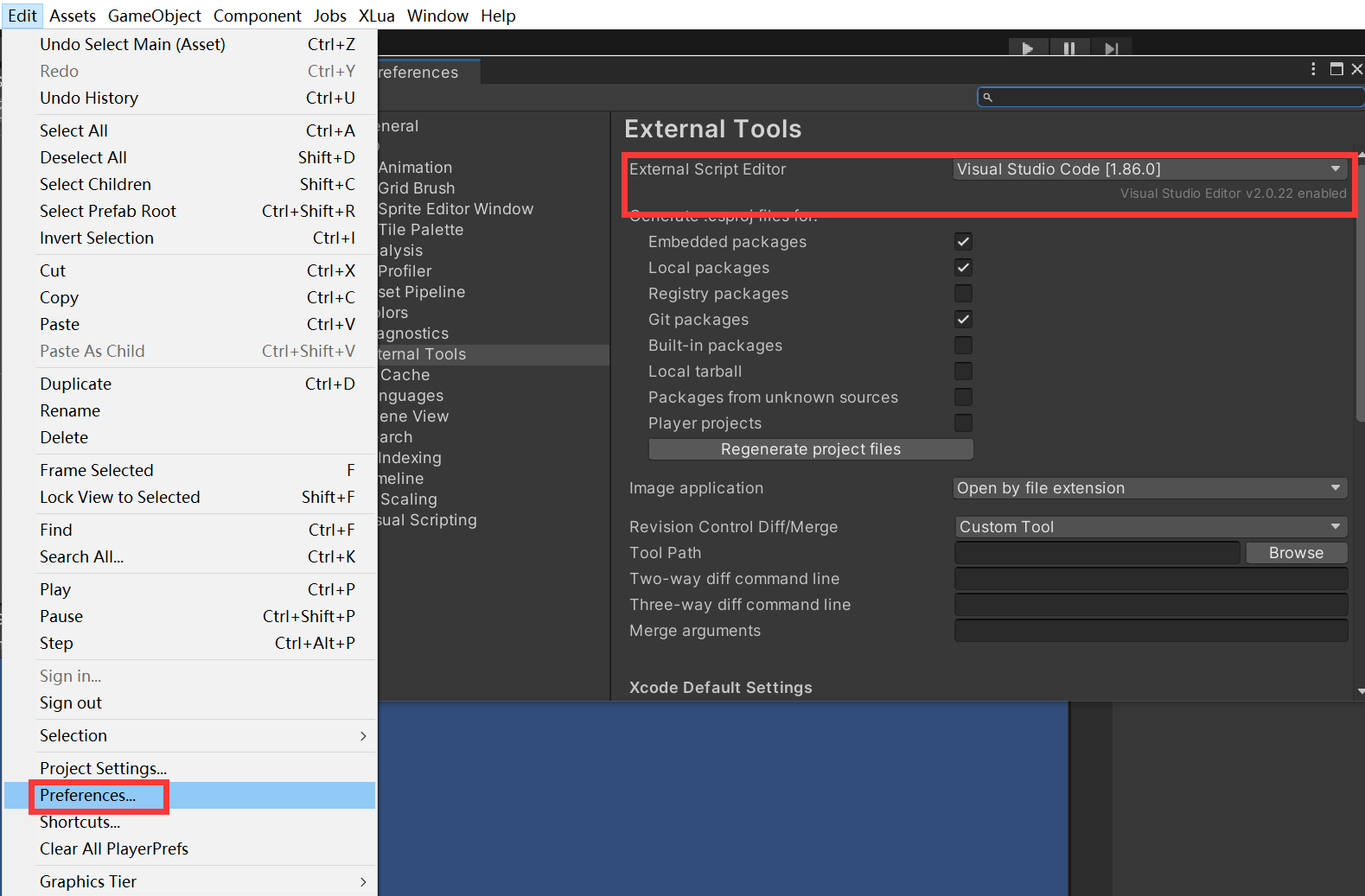Enable Player projects checkbox
Image resolution: width=1365 pixels, height=896 pixels.
pyautogui.click(x=963, y=423)
